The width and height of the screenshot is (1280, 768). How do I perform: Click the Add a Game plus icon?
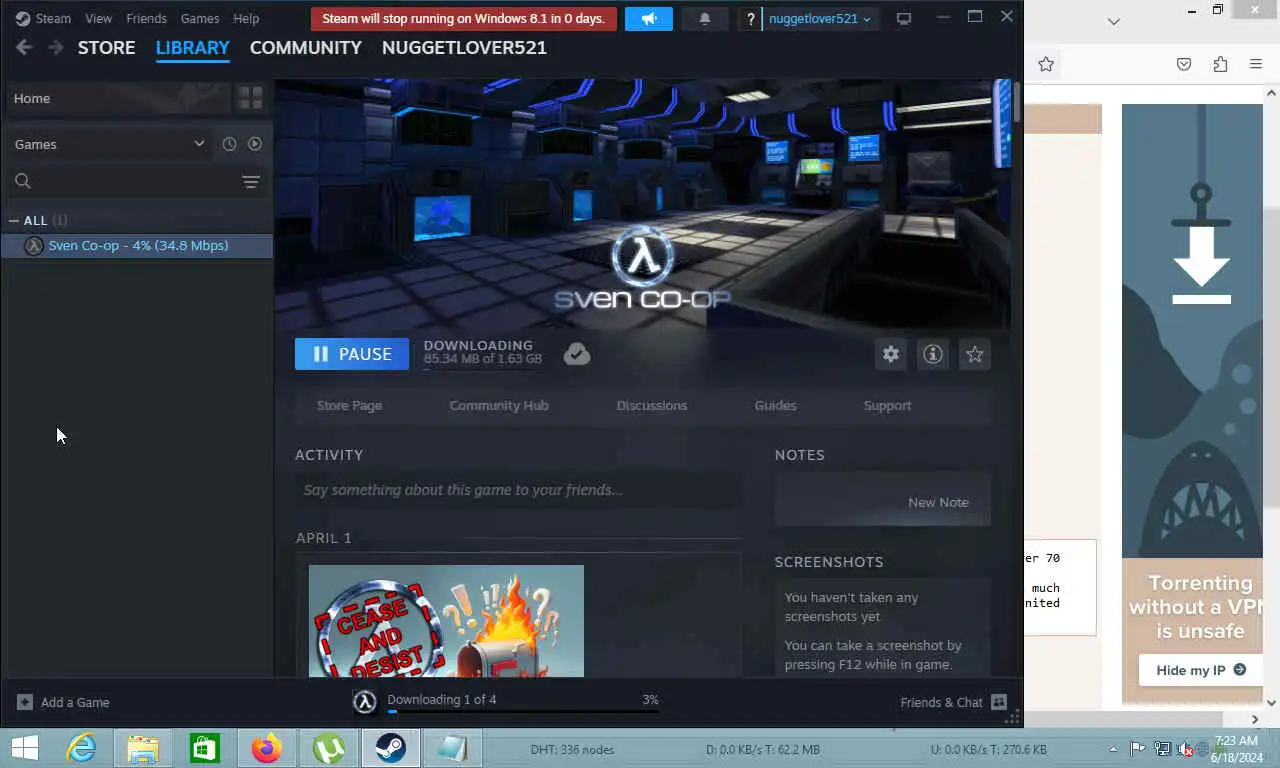tap(25, 702)
